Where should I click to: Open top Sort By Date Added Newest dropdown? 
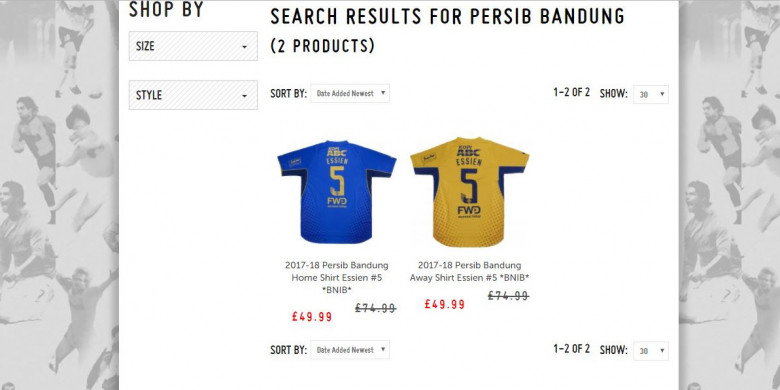pyautogui.click(x=350, y=94)
